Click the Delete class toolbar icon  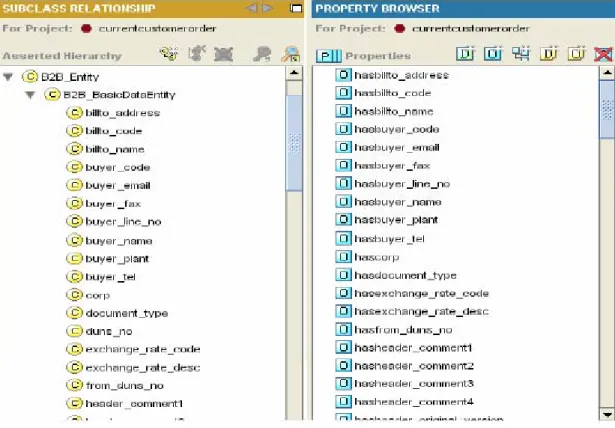[x=224, y=54]
